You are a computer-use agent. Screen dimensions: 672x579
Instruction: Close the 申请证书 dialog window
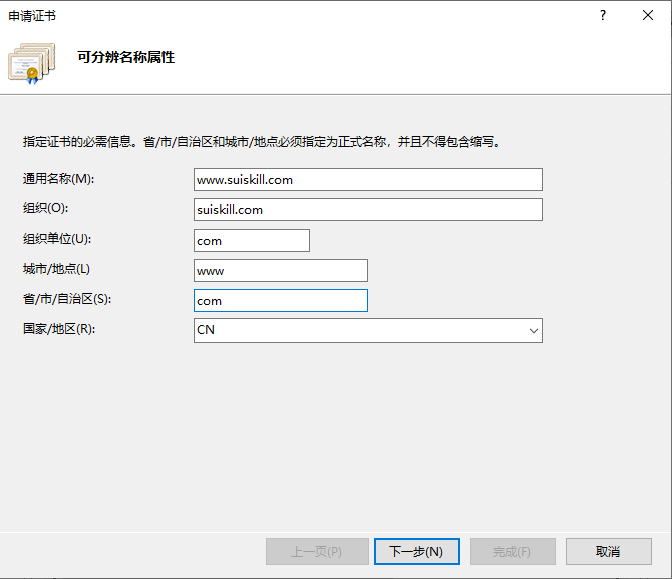point(648,16)
